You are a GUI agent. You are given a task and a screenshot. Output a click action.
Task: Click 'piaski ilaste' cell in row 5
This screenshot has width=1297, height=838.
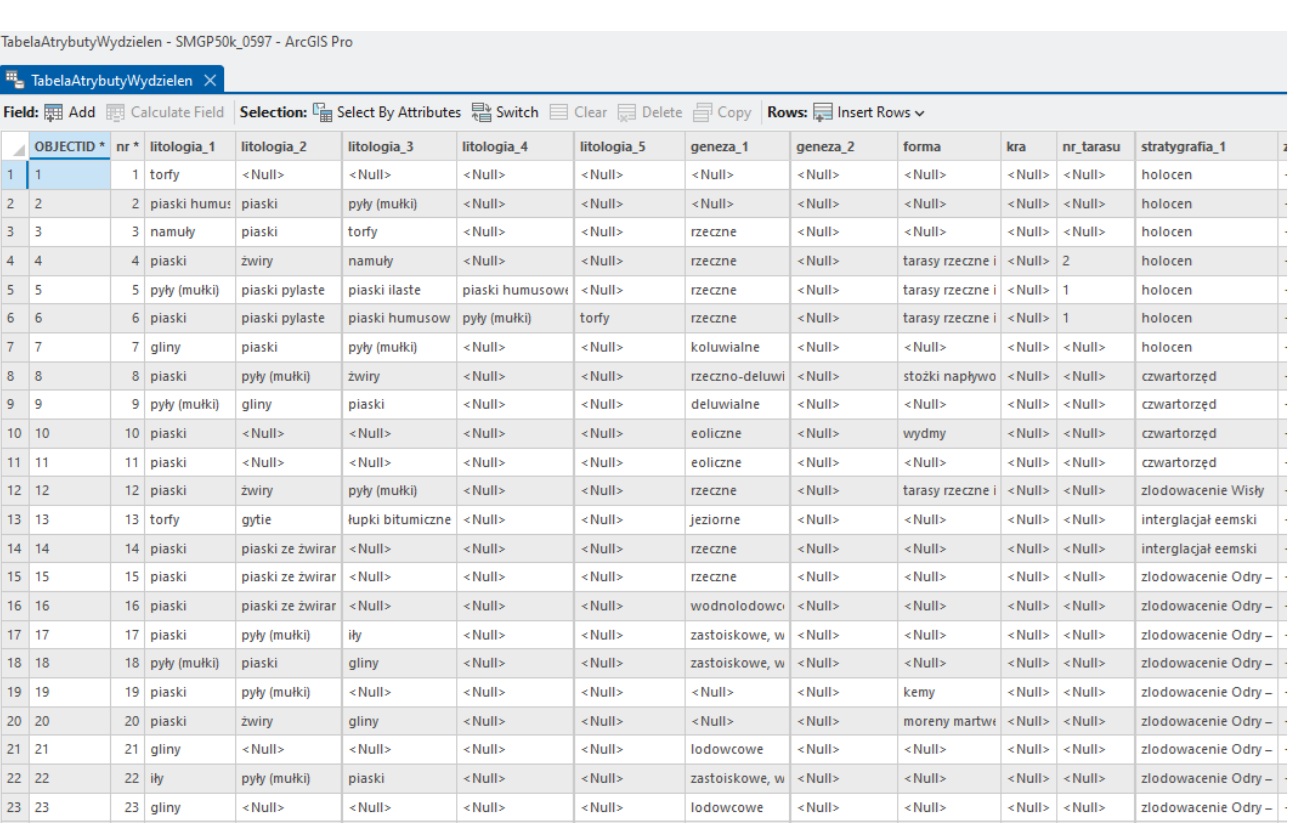click(400, 290)
